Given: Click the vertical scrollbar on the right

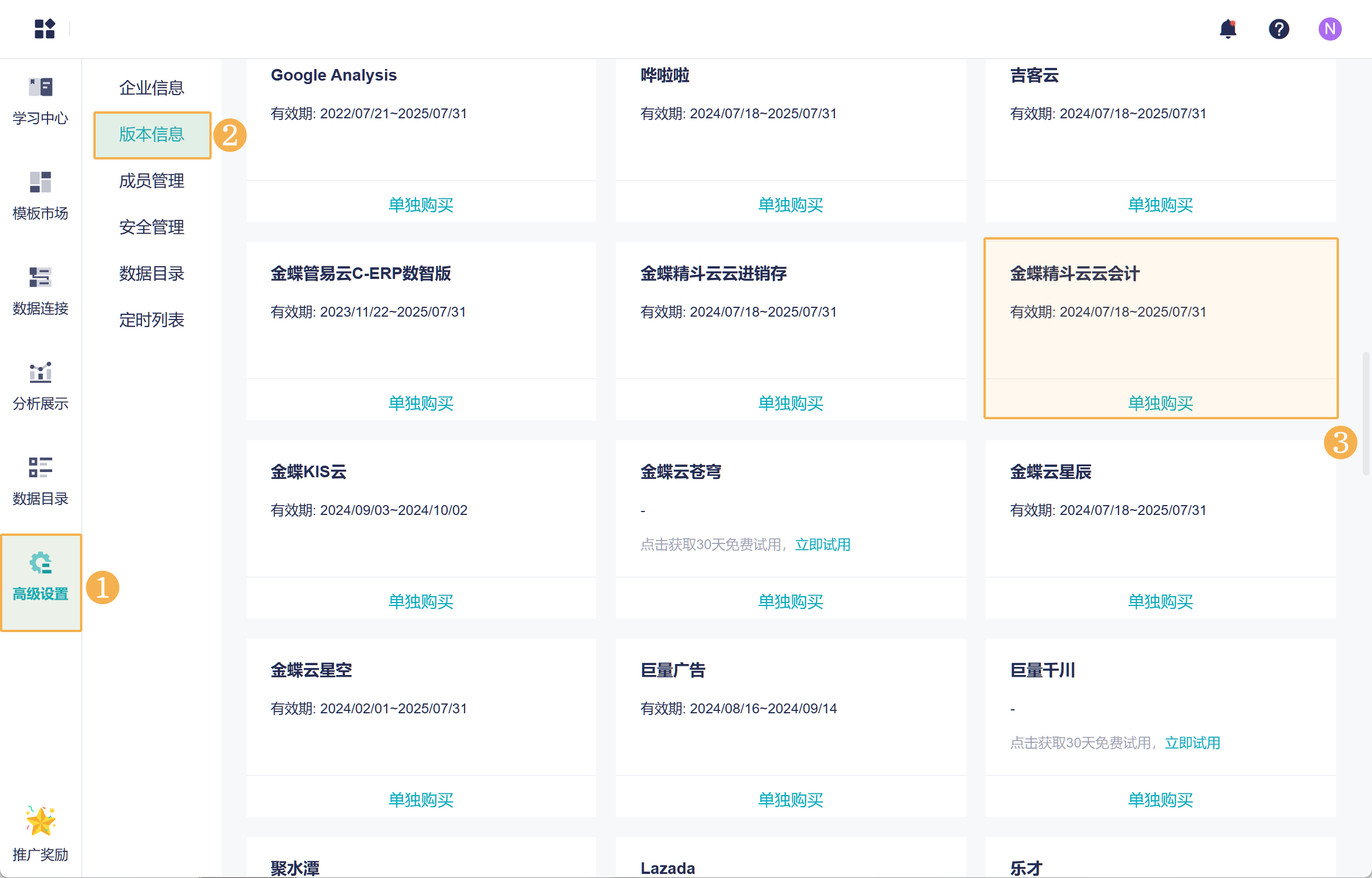Looking at the screenshot, I should [1366, 413].
